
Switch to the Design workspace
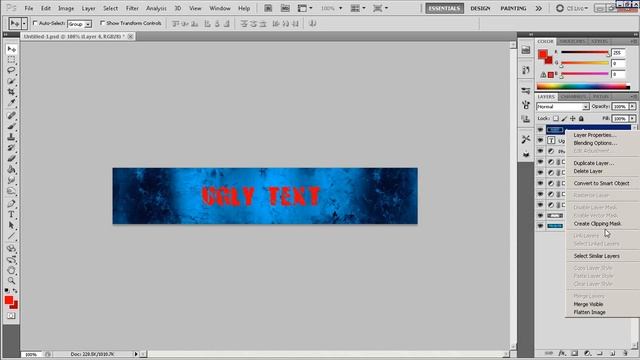(x=480, y=8)
